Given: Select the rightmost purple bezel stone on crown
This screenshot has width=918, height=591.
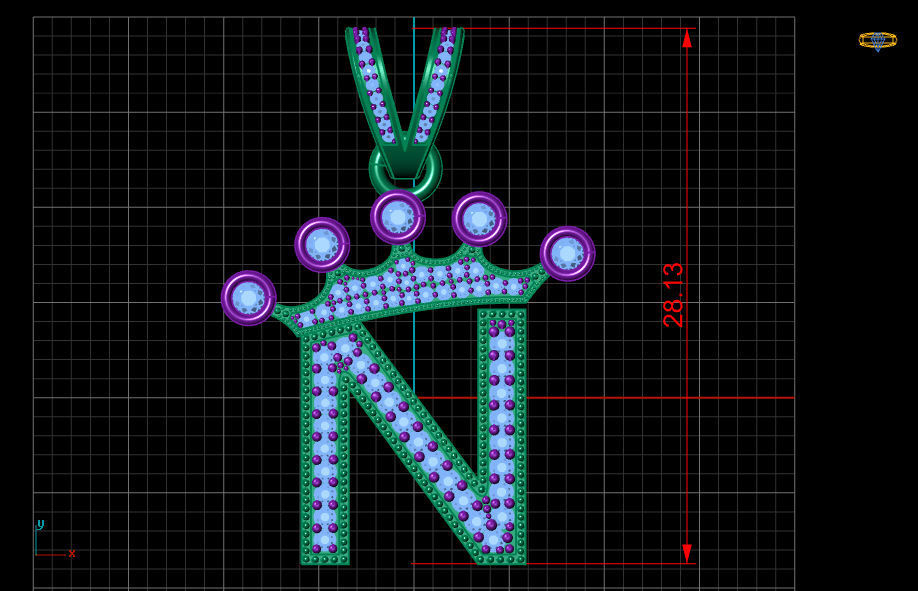Looking at the screenshot, I should click(x=567, y=254).
